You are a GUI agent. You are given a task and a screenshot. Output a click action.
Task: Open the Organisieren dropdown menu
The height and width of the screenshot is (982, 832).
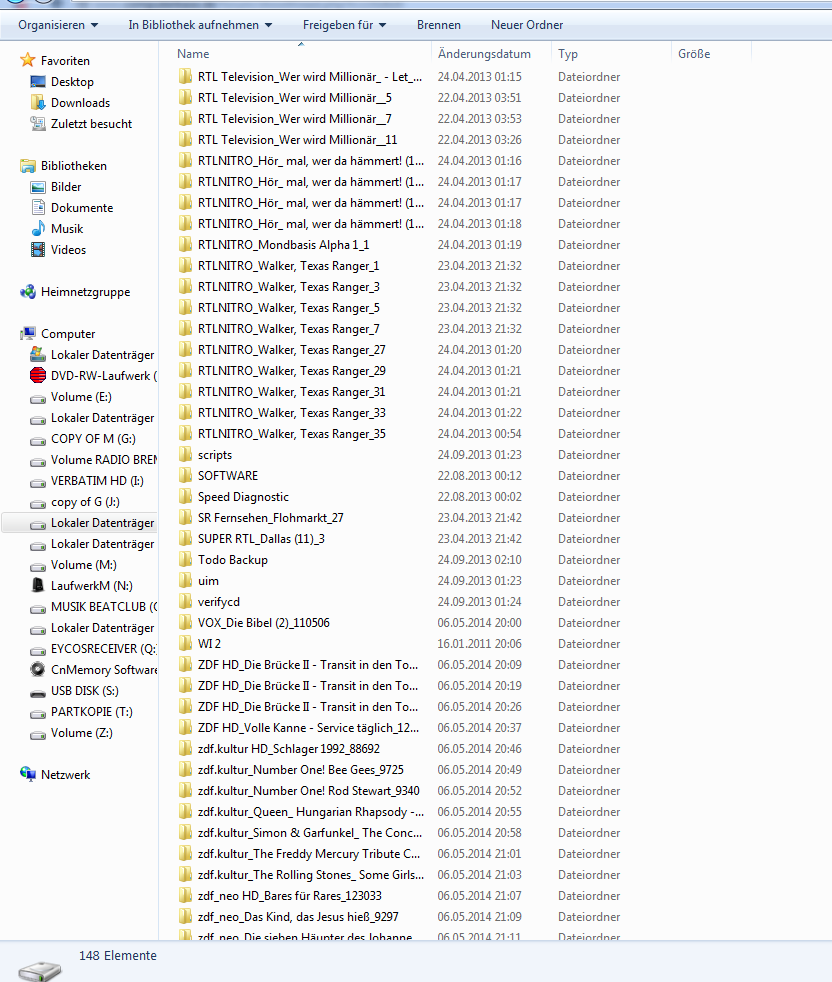(58, 25)
